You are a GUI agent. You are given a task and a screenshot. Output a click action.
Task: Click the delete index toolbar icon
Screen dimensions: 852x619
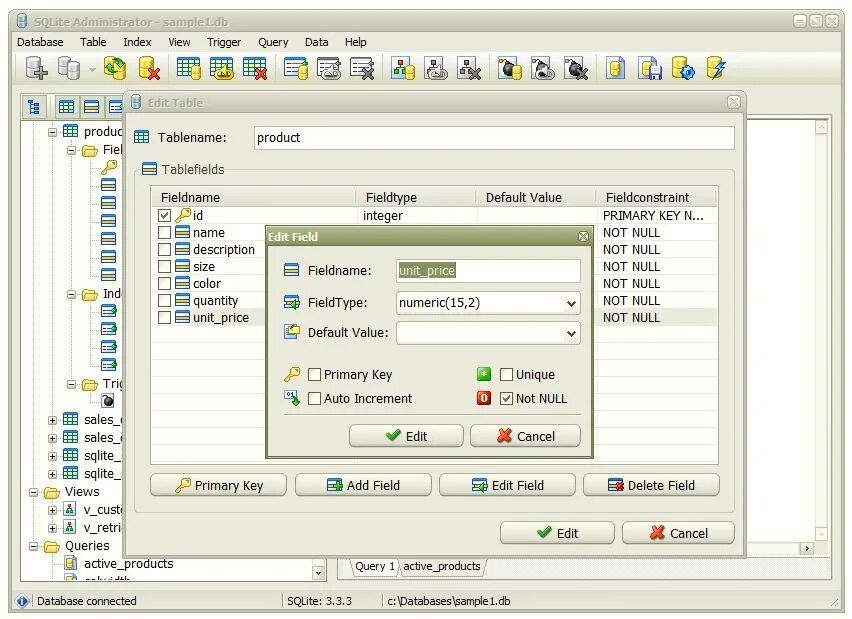(x=362, y=68)
